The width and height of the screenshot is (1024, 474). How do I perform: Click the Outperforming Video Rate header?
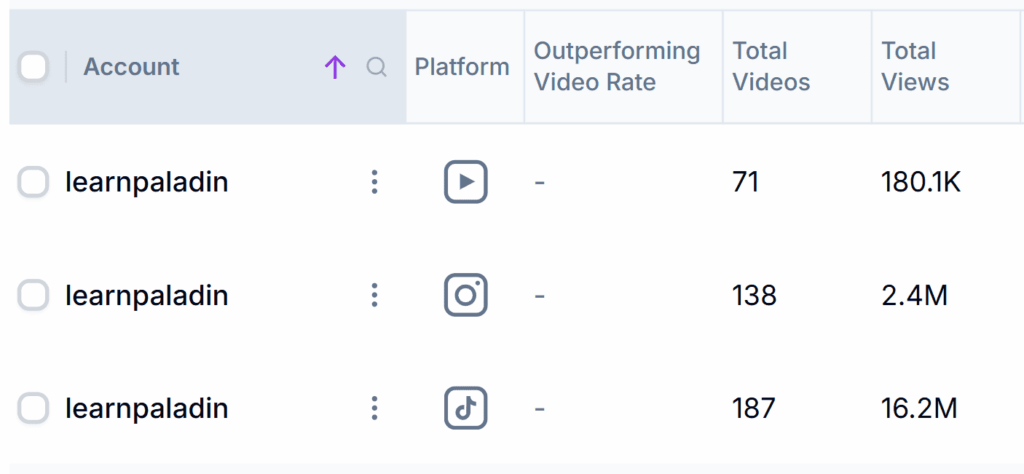coord(616,67)
